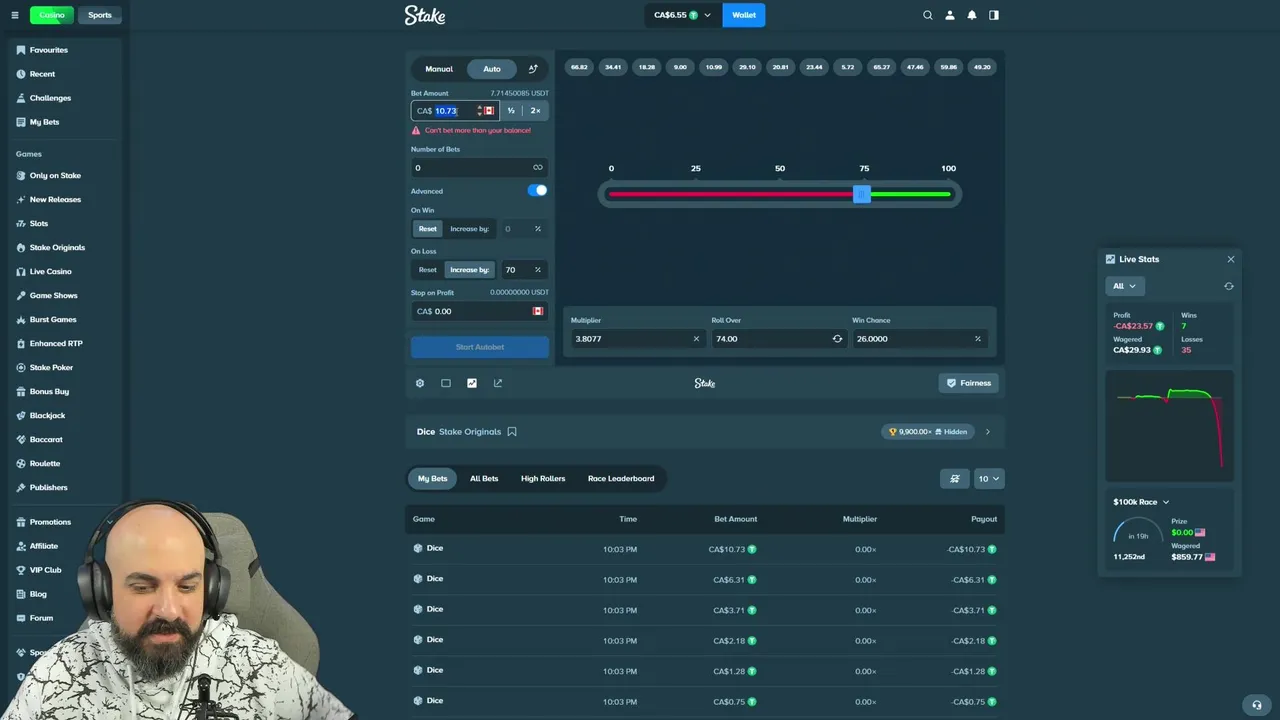Toggle theatre mode rectangle icon
The image size is (1280, 720).
click(446, 383)
